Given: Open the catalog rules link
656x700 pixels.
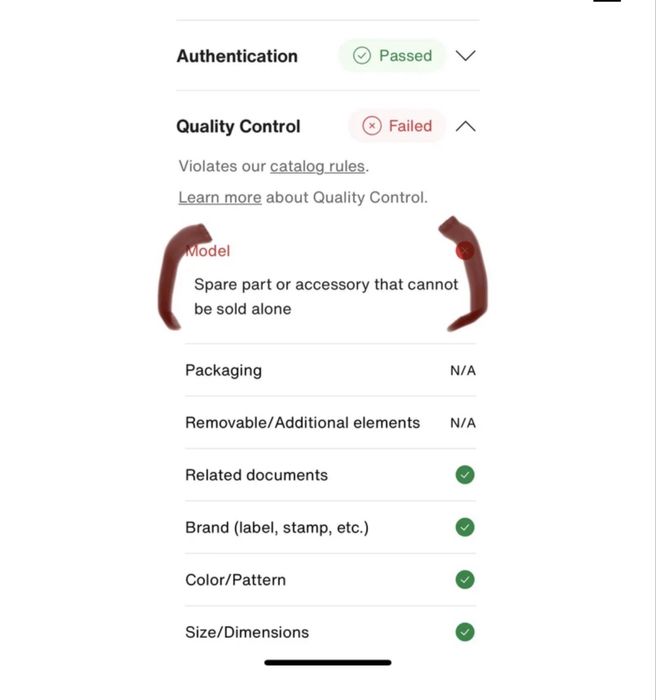Looking at the screenshot, I should pos(317,167).
